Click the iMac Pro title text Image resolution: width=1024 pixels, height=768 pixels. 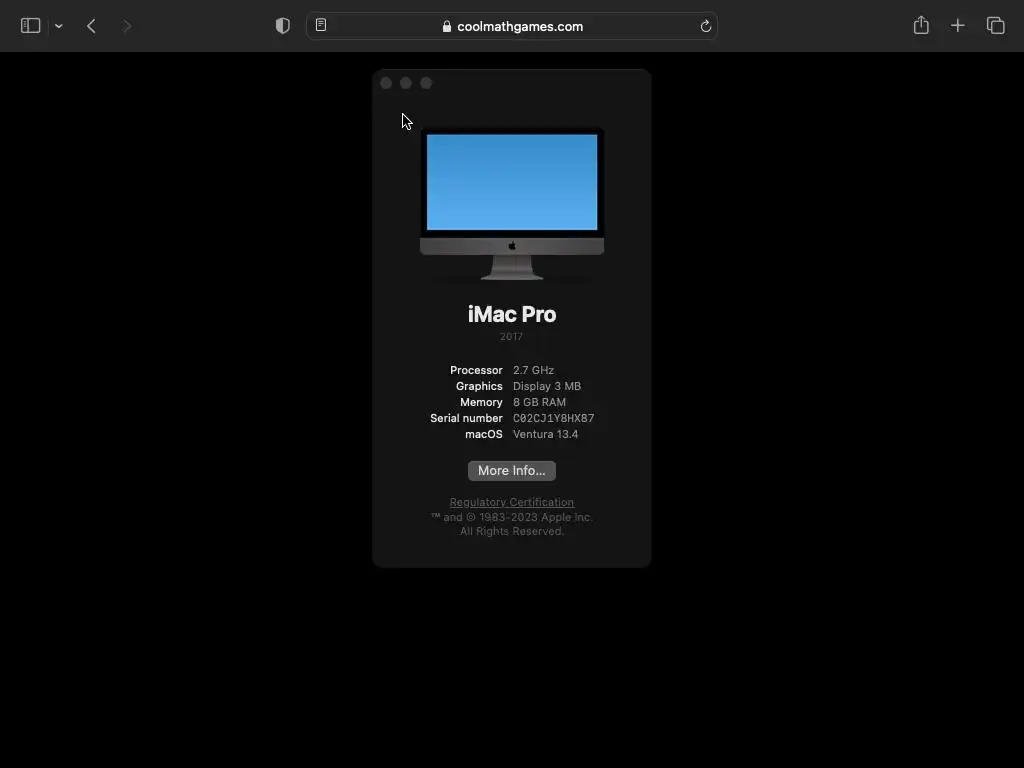coord(512,314)
